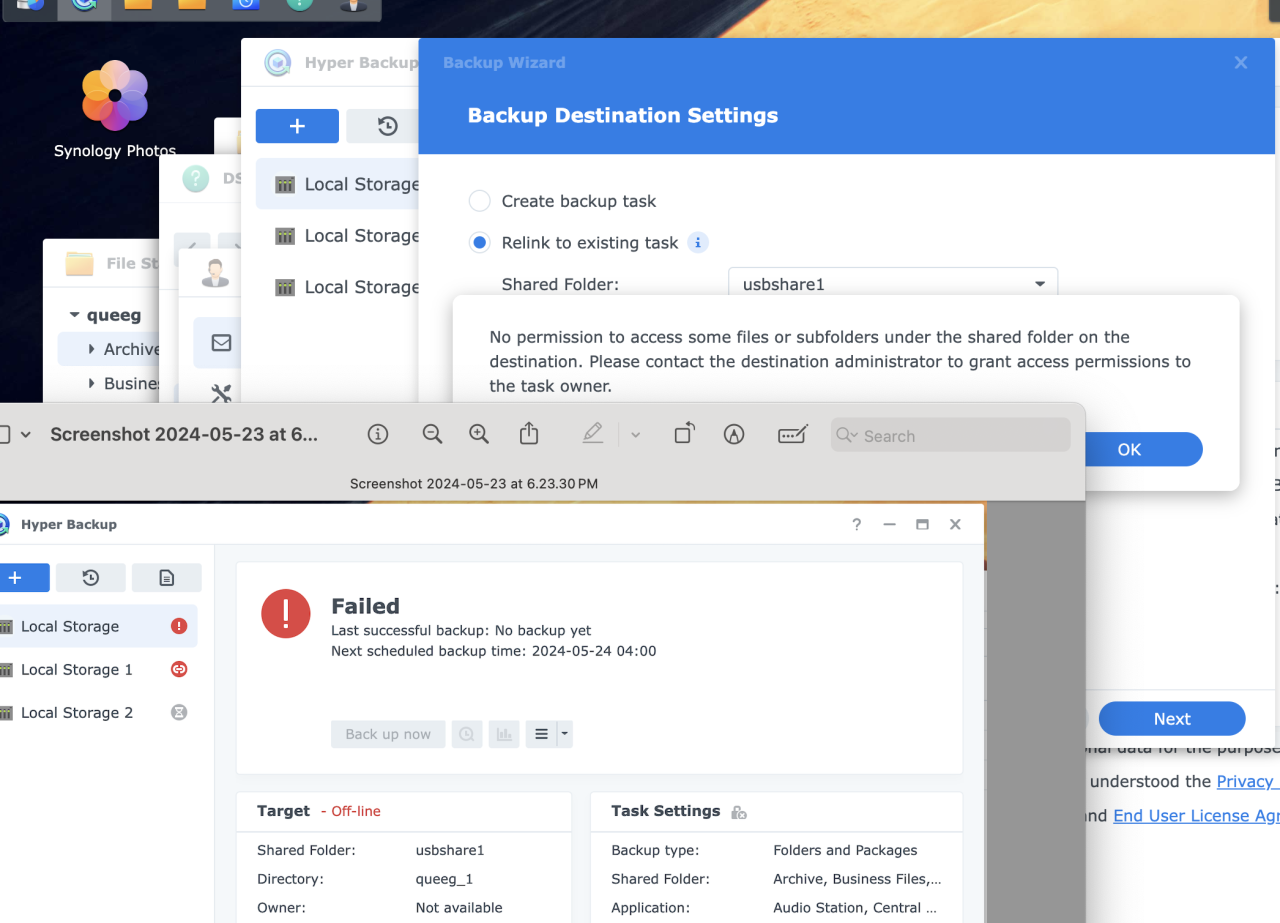The height and width of the screenshot is (923, 1280).
Task: Click the restore clock icon in screenshot Hyper Backup
Action: click(91, 578)
